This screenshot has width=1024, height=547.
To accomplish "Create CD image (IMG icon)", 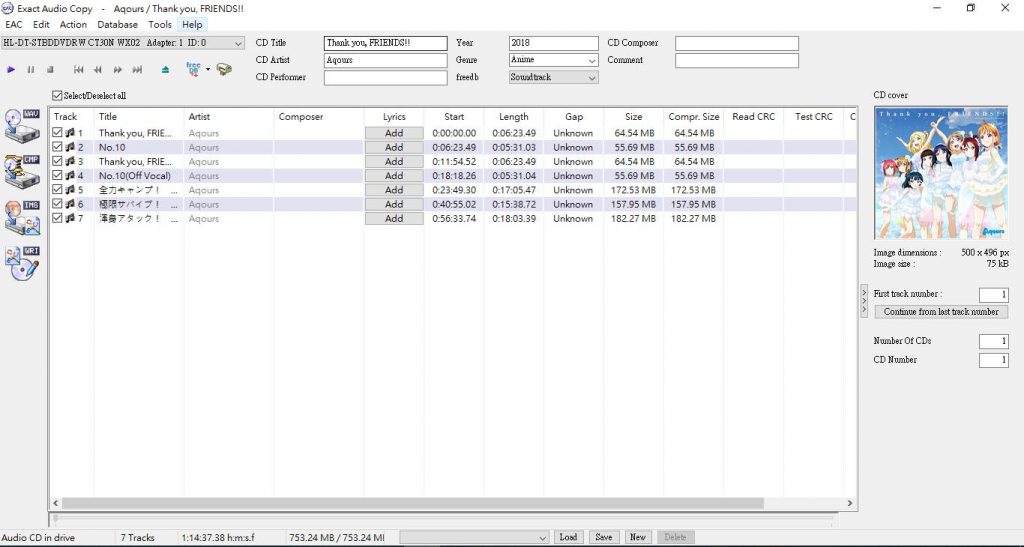I will (x=23, y=217).
